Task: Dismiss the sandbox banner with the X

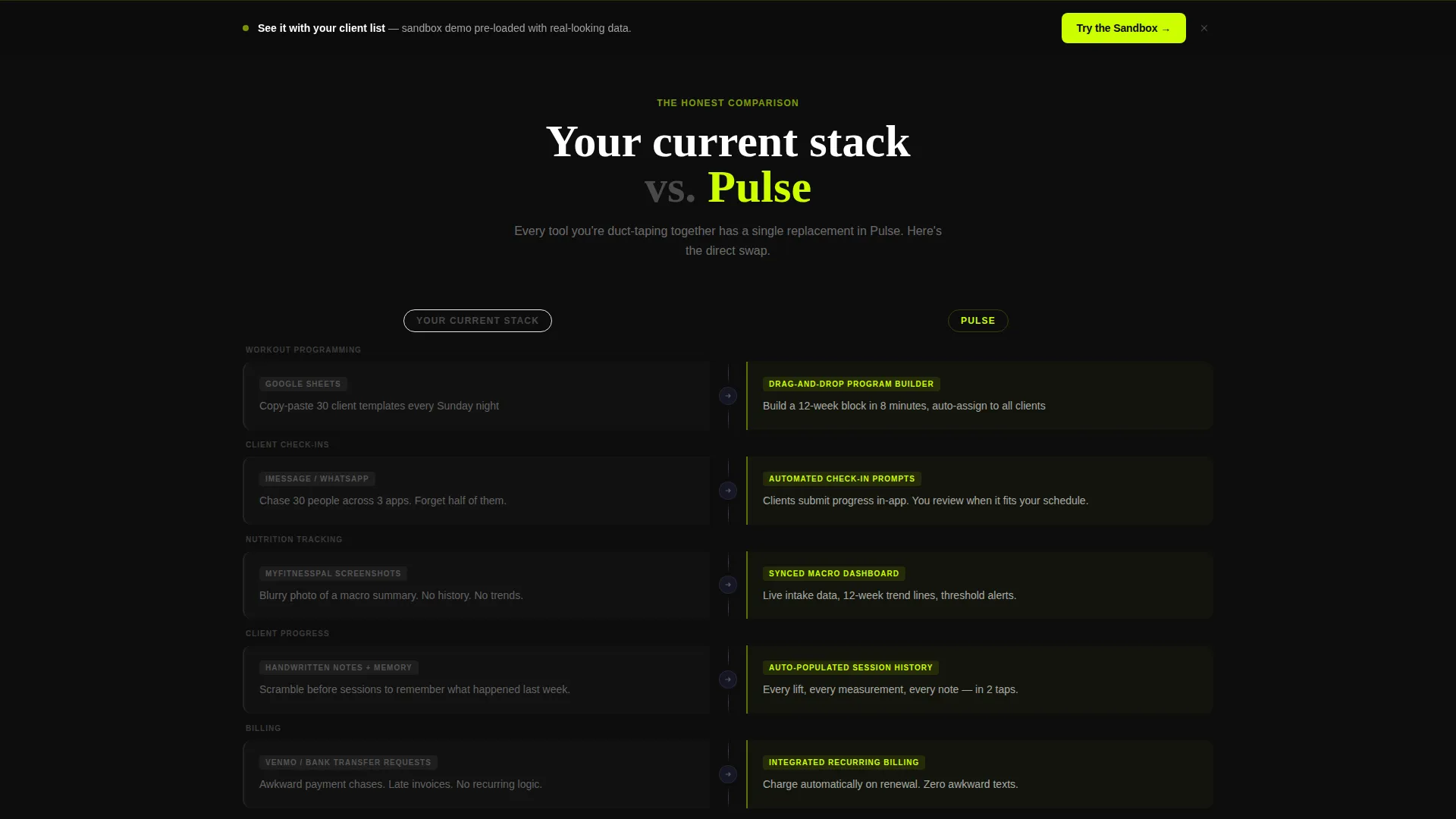Action: (x=1204, y=28)
